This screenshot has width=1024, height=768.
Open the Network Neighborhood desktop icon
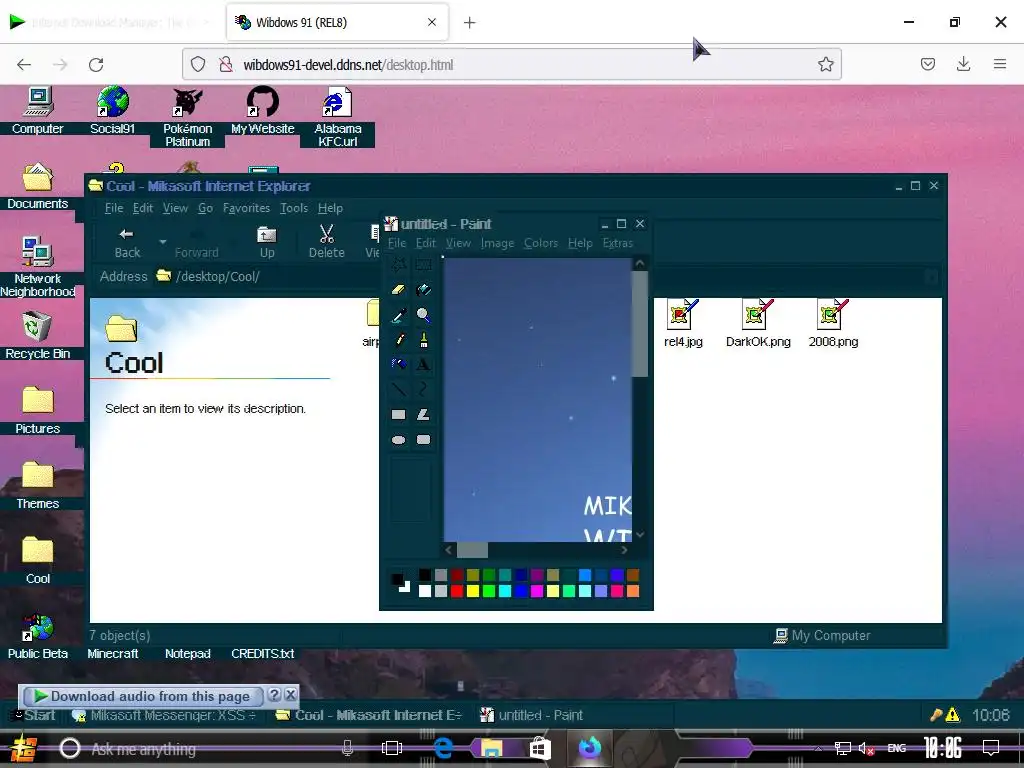click(37, 266)
